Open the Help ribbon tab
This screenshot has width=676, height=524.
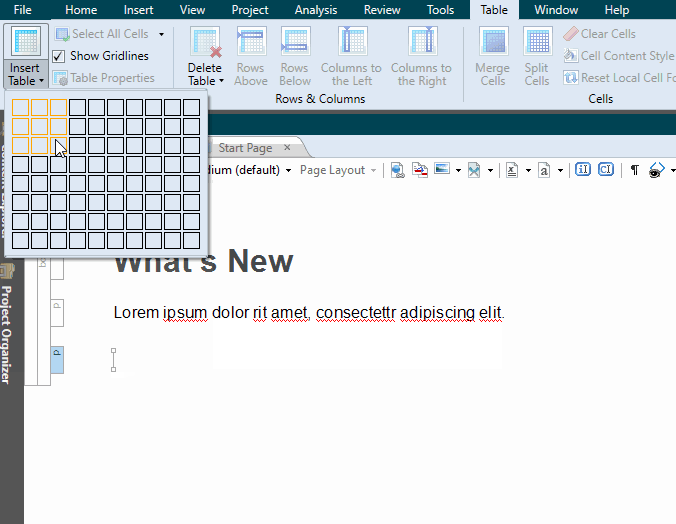617,9
